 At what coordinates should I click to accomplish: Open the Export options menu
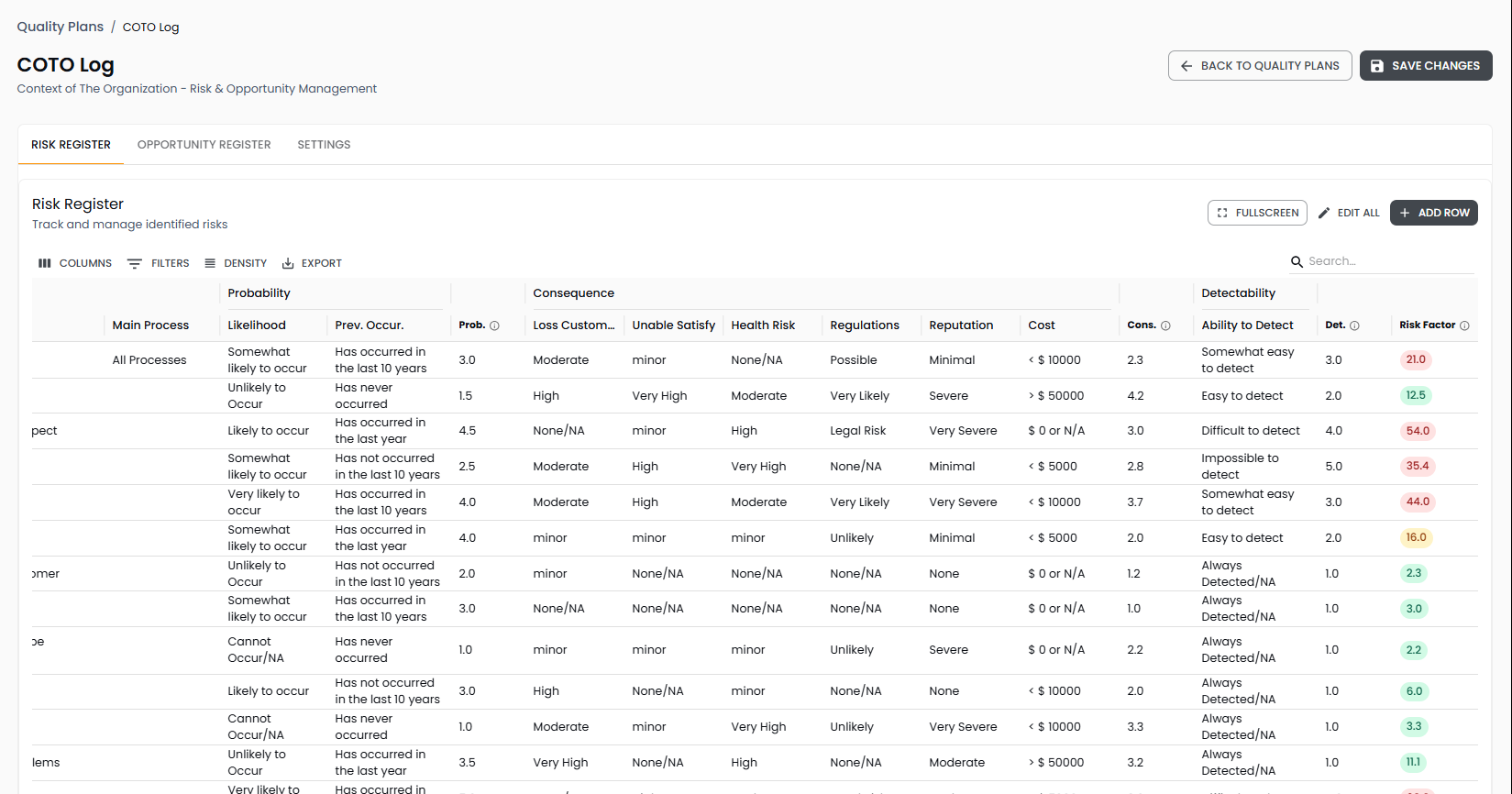(x=312, y=263)
